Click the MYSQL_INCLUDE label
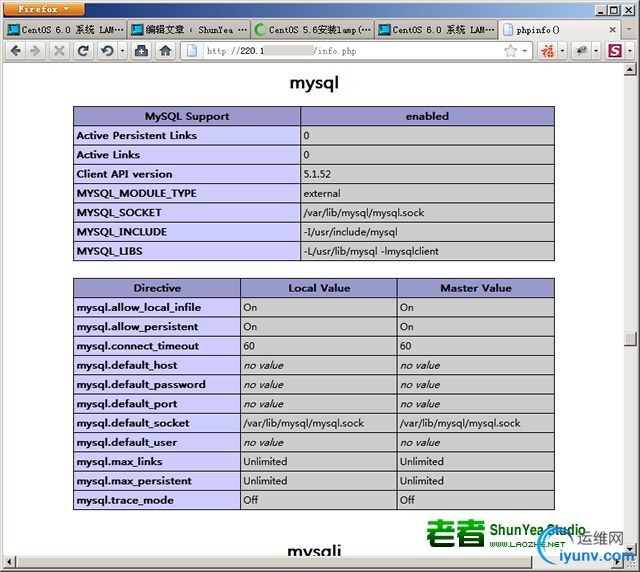The width and height of the screenshot is (640, 572). (122, 231)
